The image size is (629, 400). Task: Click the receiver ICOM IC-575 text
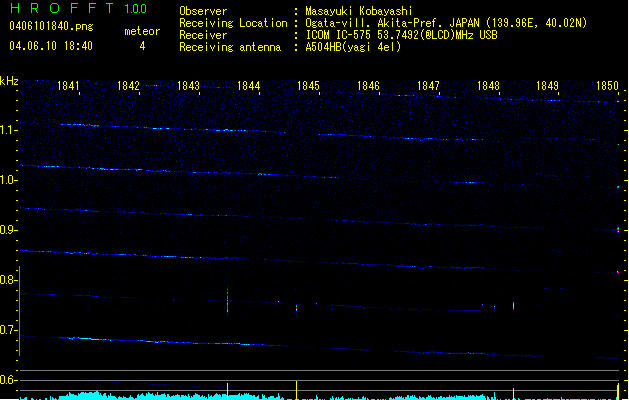tap(401, 35)
